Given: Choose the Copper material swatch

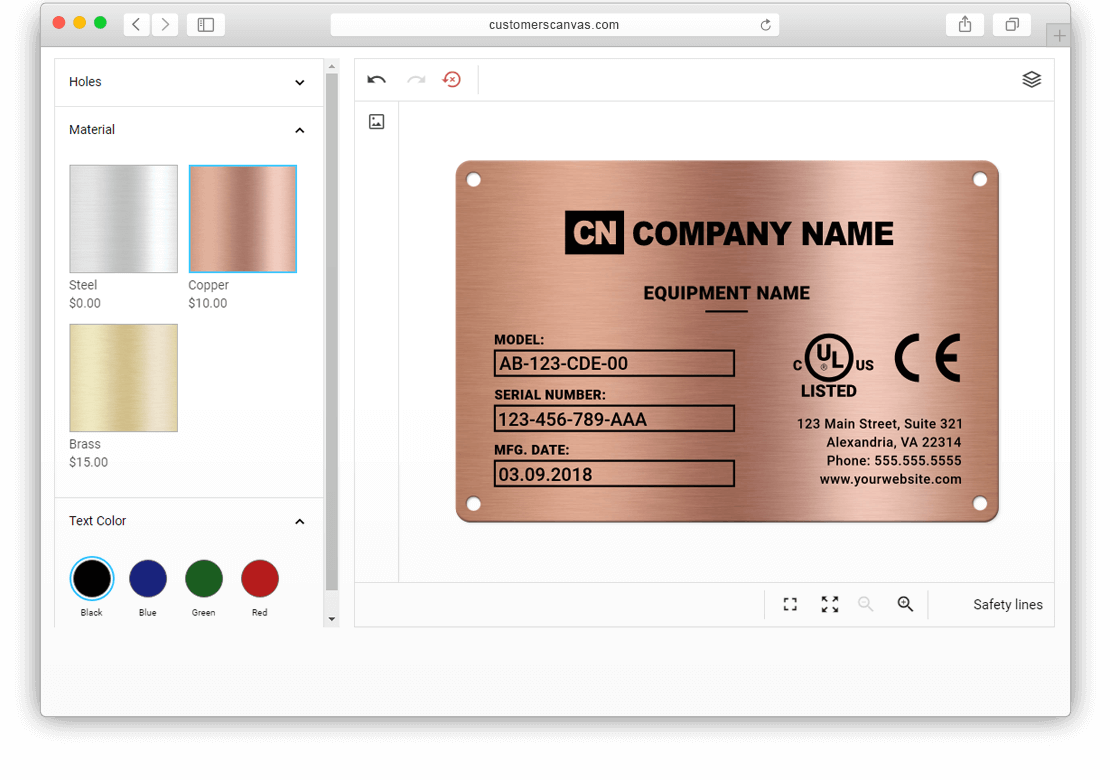Looking at the screenshot, I should point(243,219).
